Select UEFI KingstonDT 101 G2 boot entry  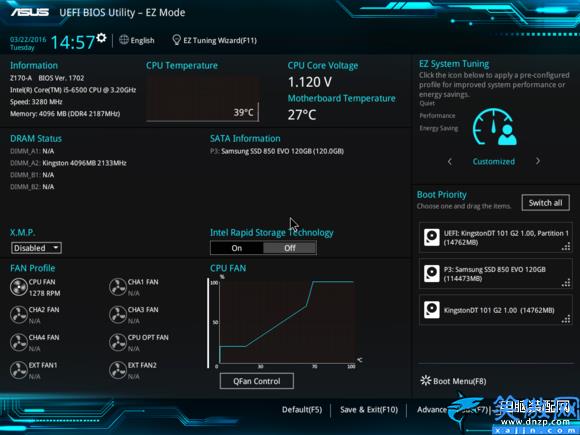[x=496, y=237]
